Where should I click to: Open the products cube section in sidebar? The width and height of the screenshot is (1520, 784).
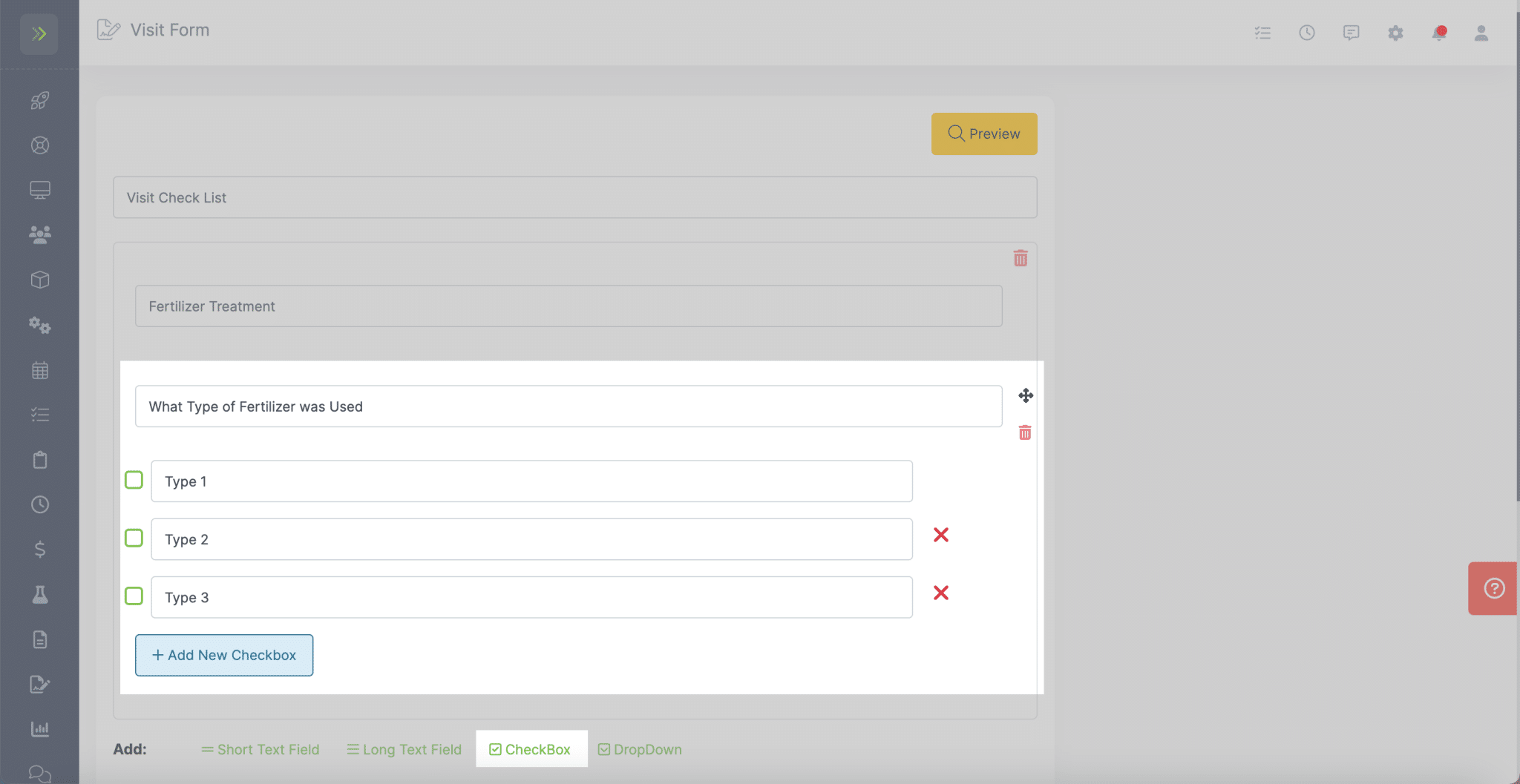point(40,280)
